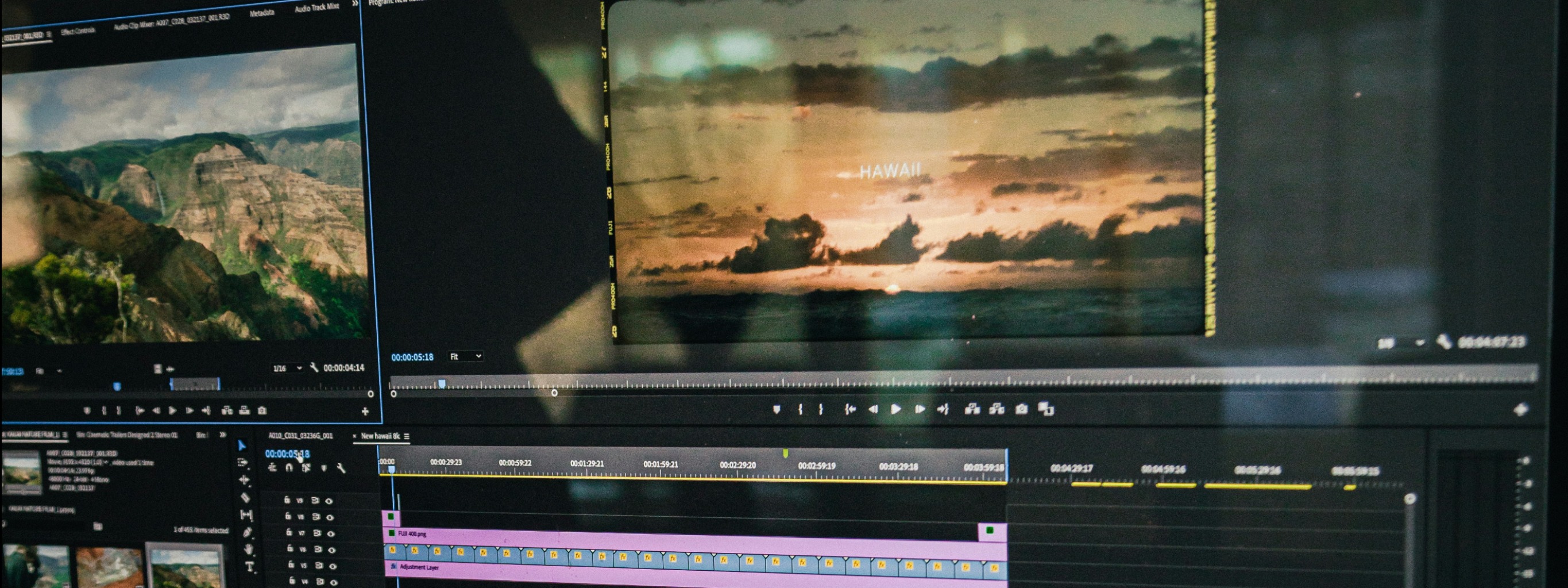Open Source monitor settings wrench
The image size is (1568, 588).
[x=314, y=367]
